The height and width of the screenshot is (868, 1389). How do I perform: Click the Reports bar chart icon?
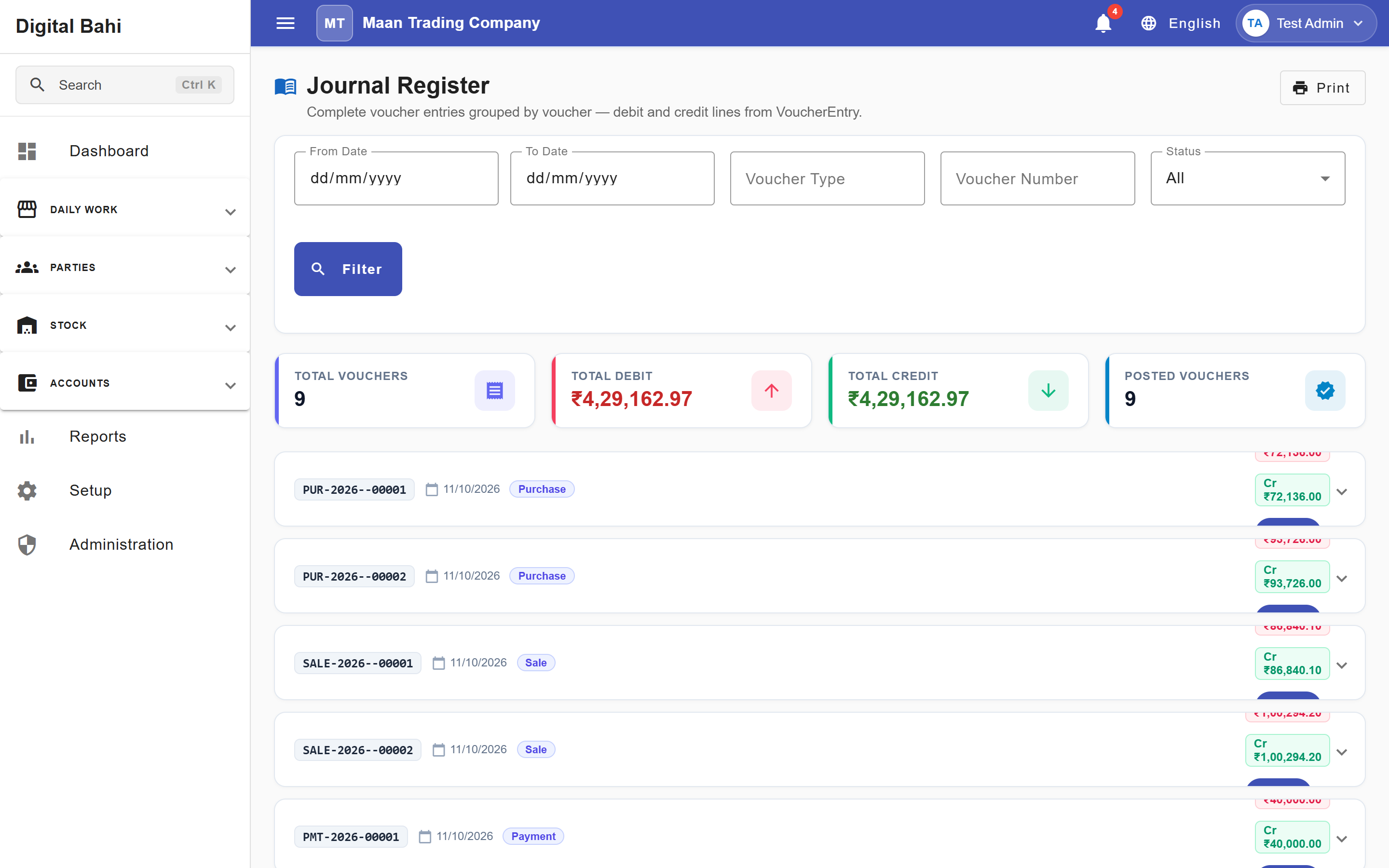27,437
